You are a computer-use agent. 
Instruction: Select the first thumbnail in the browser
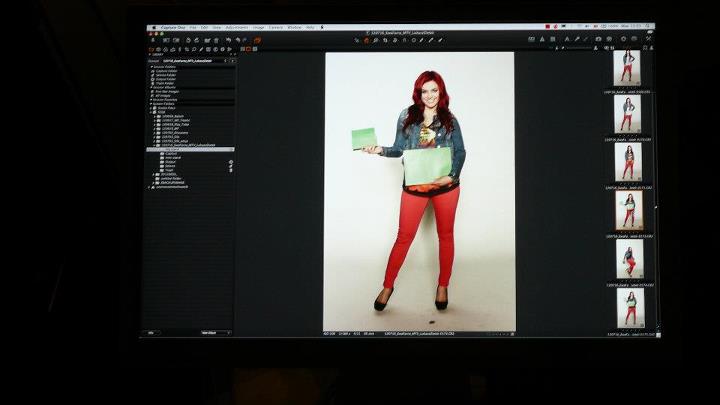[627, 68]
